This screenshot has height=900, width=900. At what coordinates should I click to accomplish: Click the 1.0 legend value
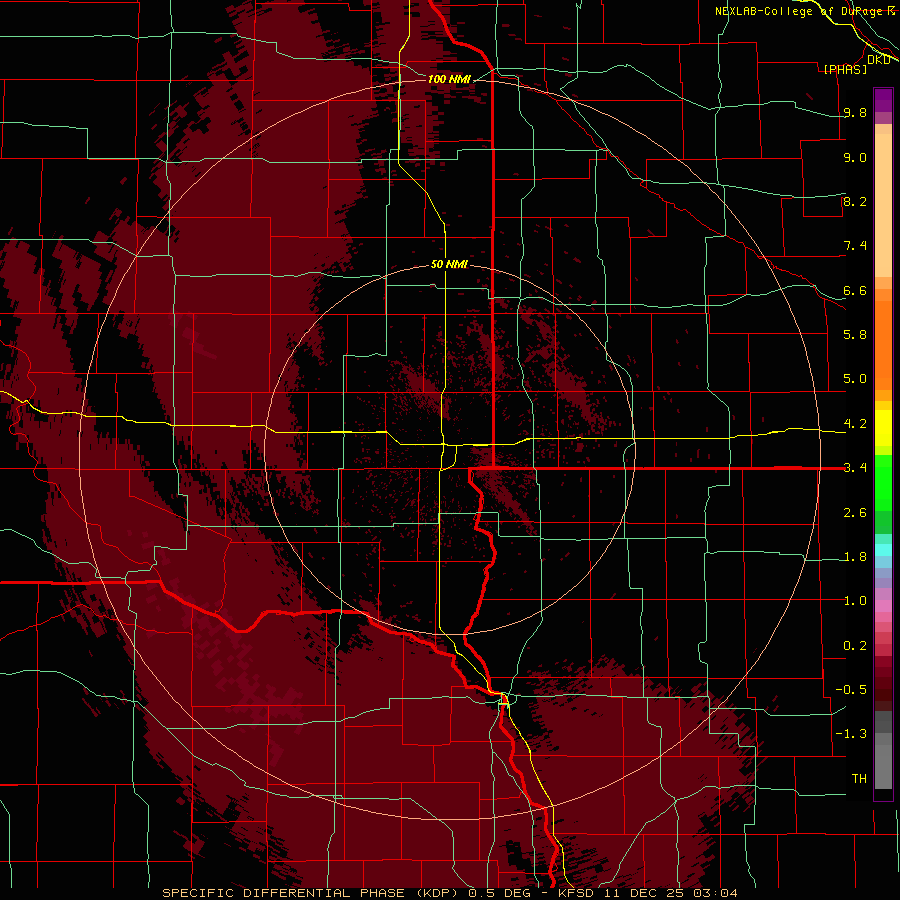point(855,601)
